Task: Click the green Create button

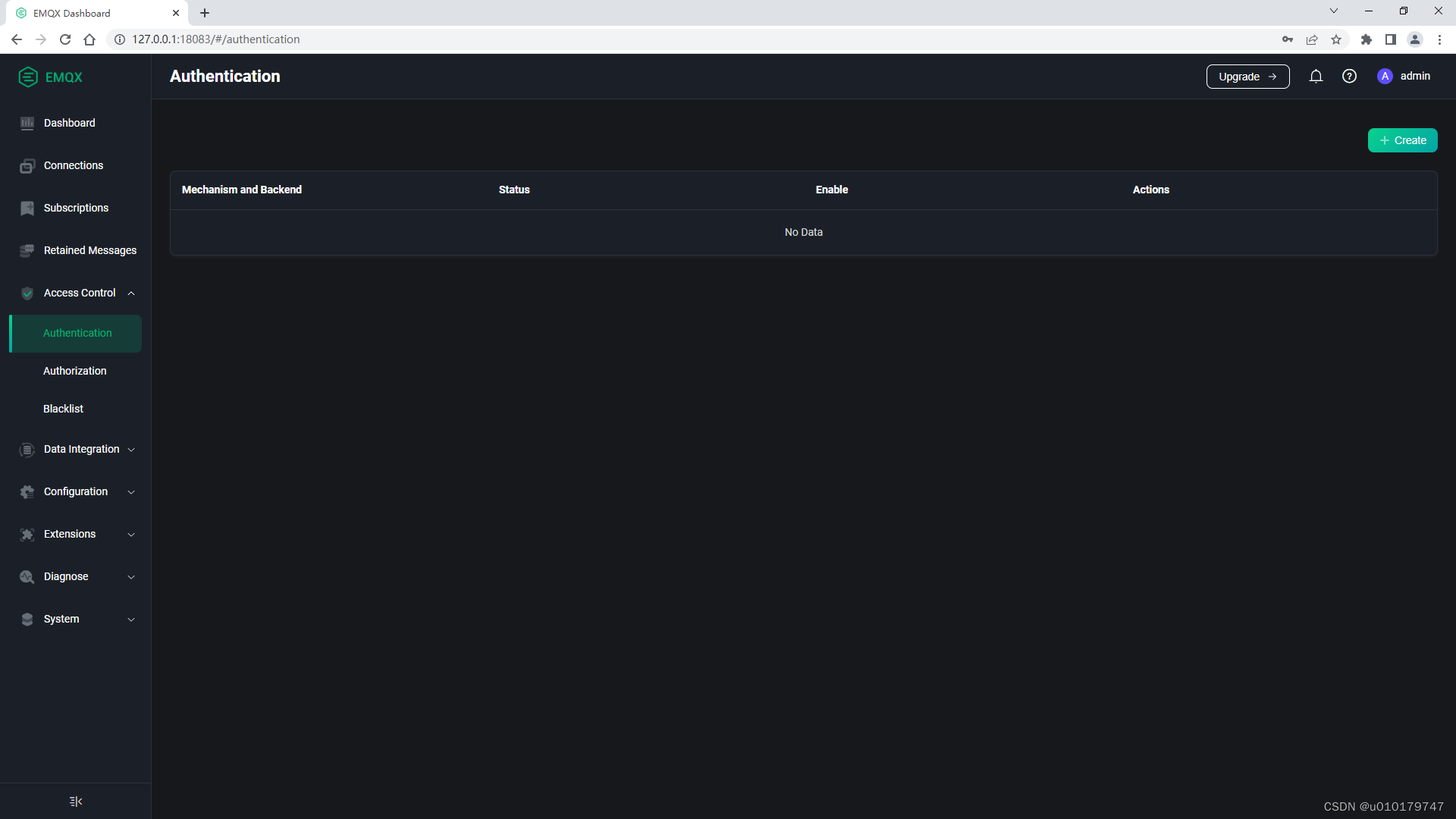Action: [1402, 140]
